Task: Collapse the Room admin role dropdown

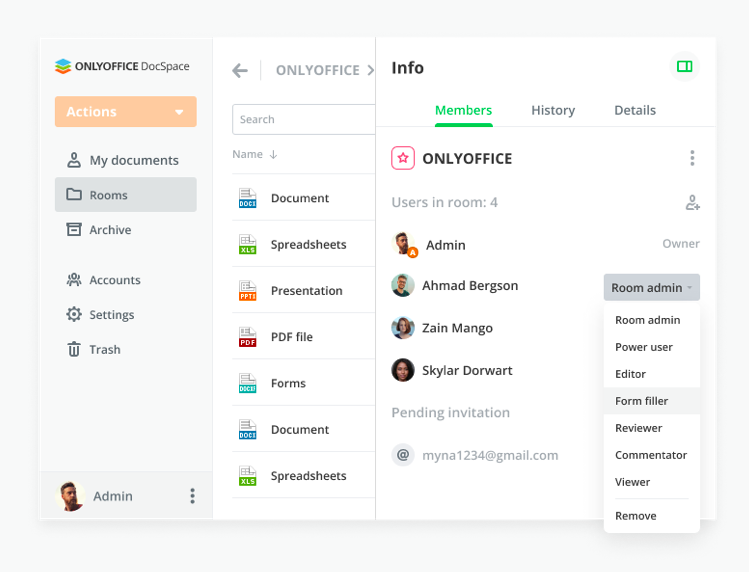Action: (652, 287)
